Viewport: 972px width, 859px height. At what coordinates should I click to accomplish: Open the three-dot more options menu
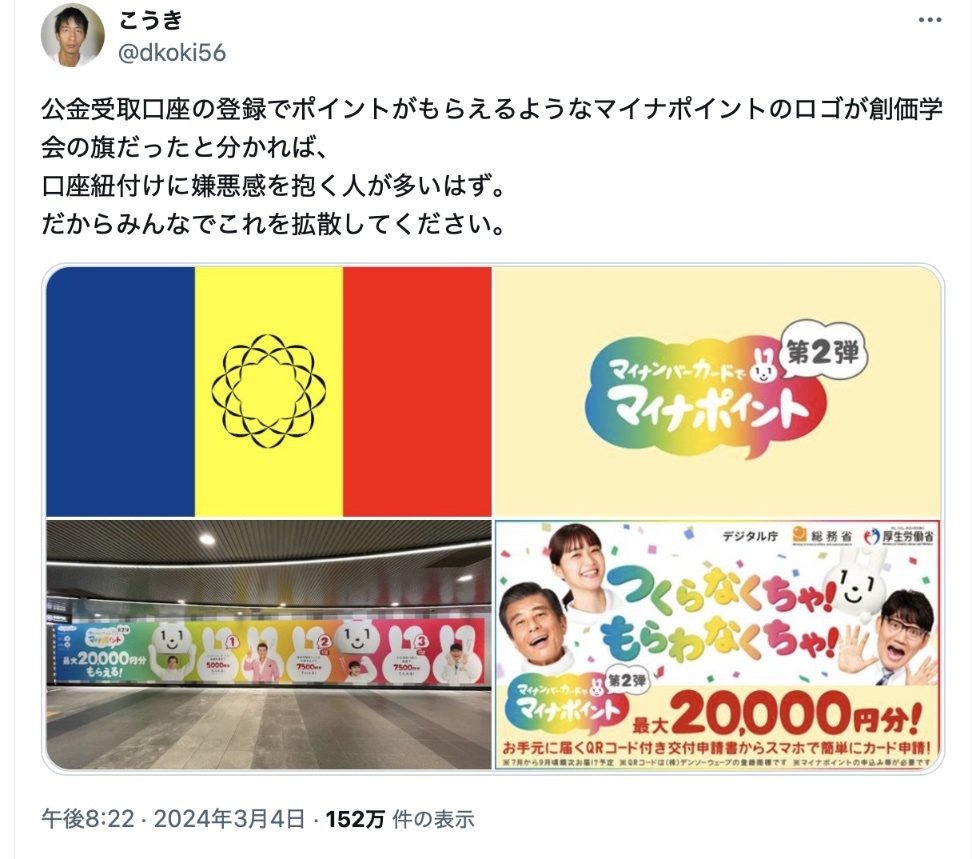(x=930, y=20)
